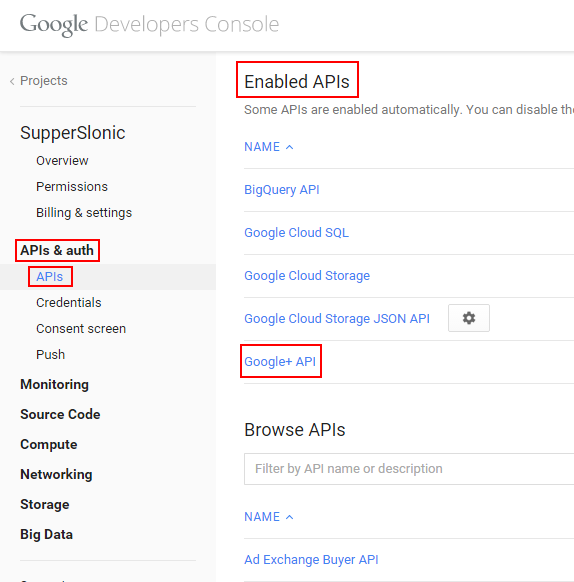The height and width of the screenshot is (582, 574).
Task: Click the back chevron beside Projects
Action: (12, 81)
